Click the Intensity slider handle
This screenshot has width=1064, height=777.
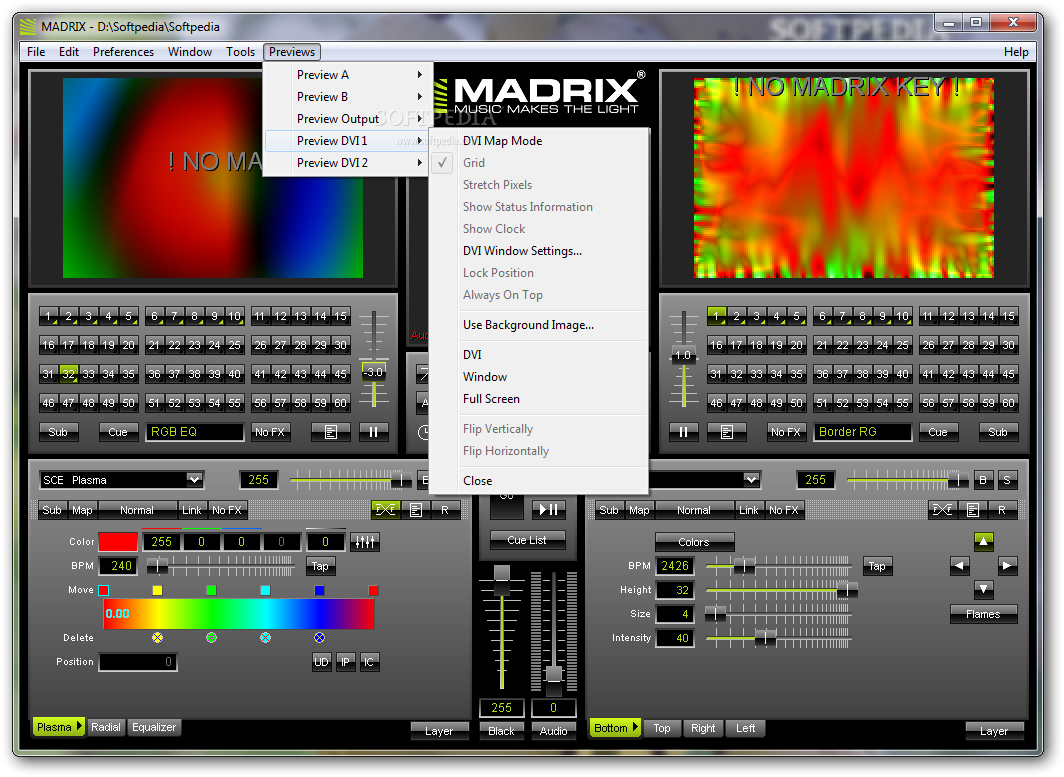pyautogui.click(x=765, y=637)
